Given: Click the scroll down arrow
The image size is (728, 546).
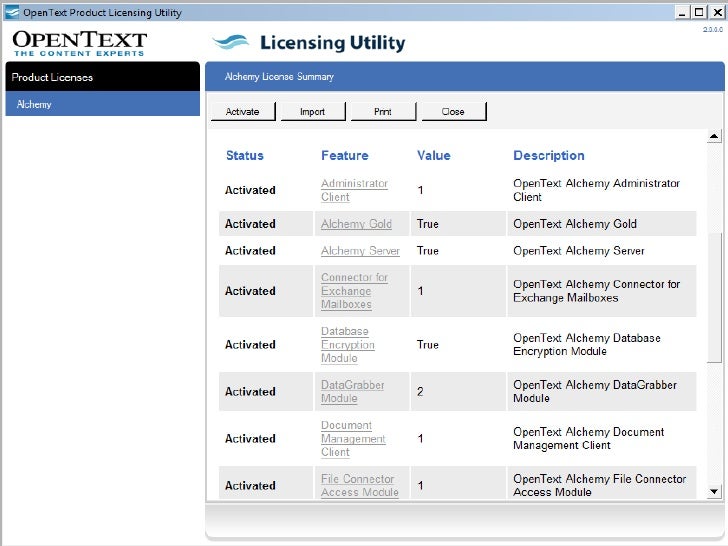Looking at the screenshot, I should [714, 491].
